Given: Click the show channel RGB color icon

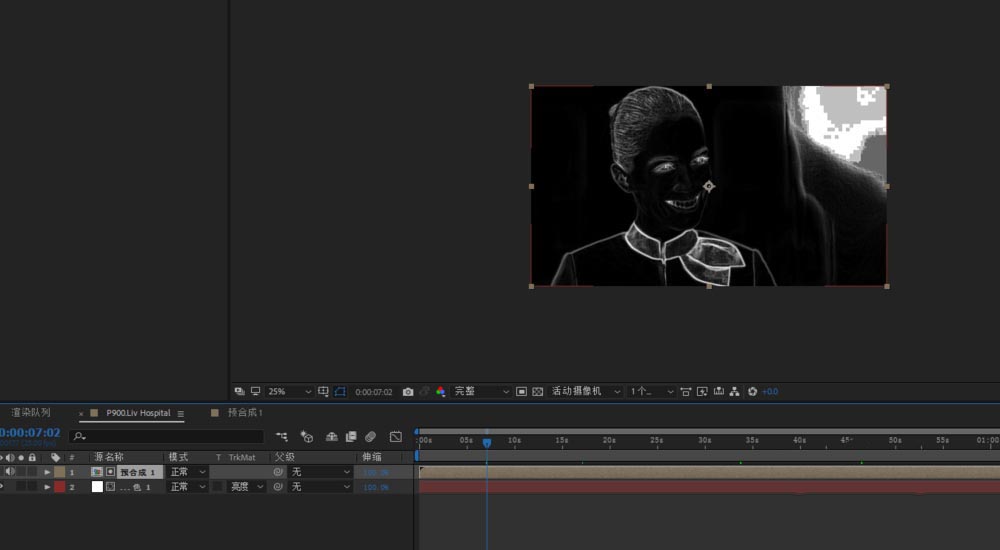Looking at the screenshot, I should tap(441, 392).
